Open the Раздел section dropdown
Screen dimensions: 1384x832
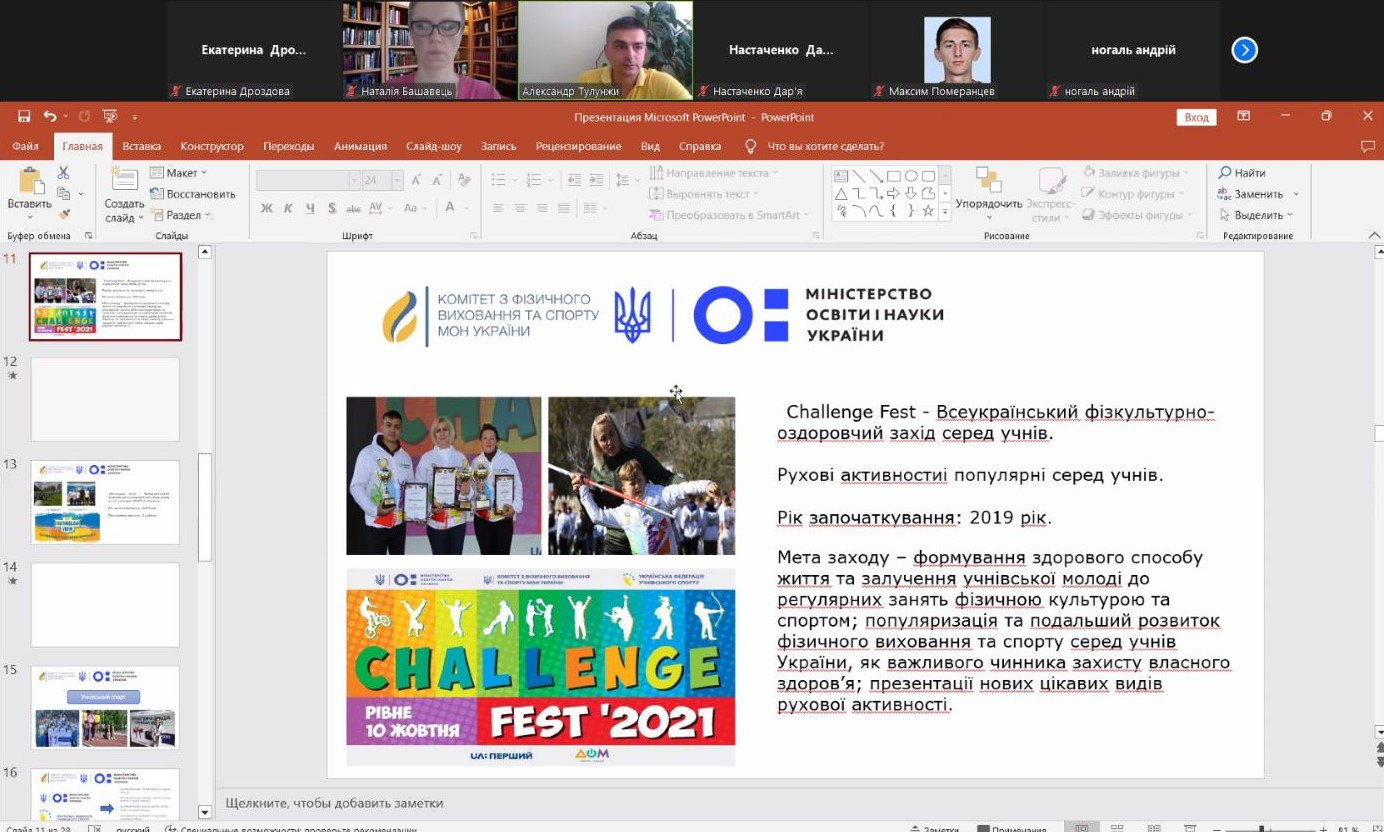coord(181,215)
